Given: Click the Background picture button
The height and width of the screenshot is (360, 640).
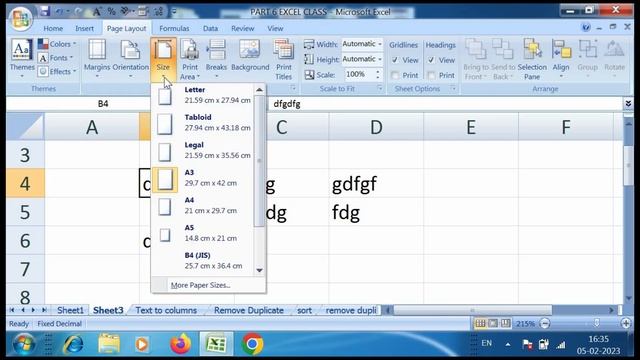Looking at the screenshot, I should click(x=250, y=56).
